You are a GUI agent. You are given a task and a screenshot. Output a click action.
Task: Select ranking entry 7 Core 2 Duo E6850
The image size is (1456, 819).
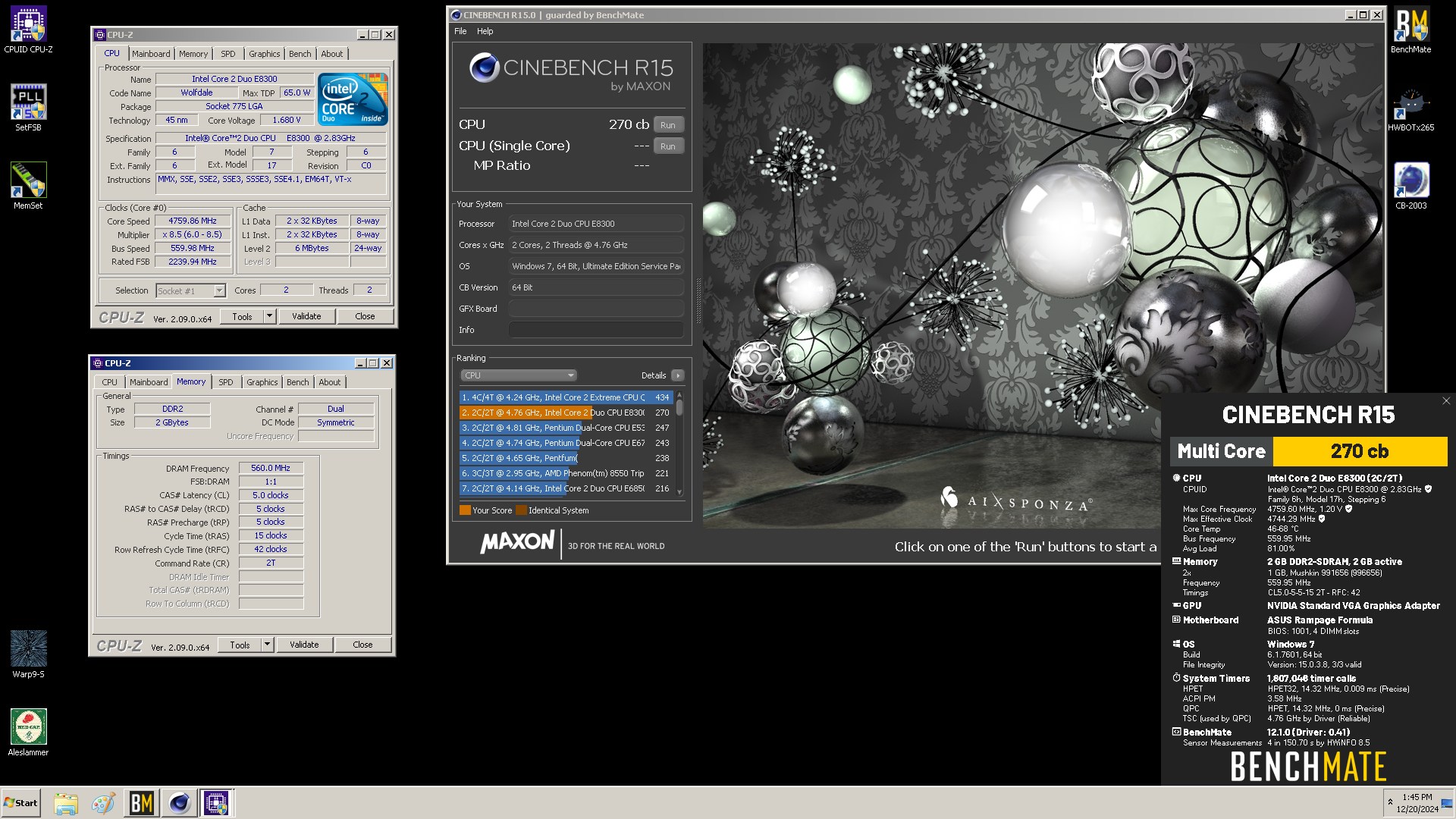(566, 488)
